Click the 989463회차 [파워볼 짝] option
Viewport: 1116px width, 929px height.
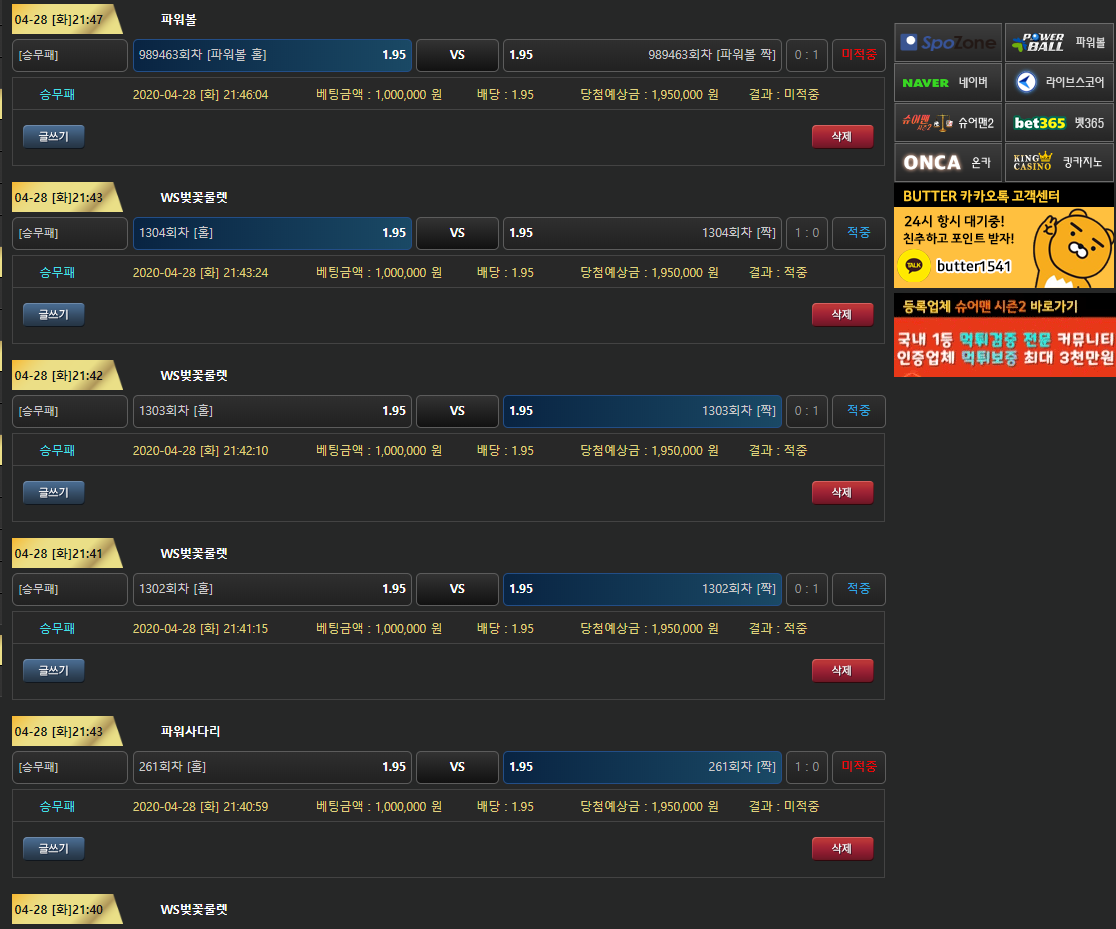642,55
